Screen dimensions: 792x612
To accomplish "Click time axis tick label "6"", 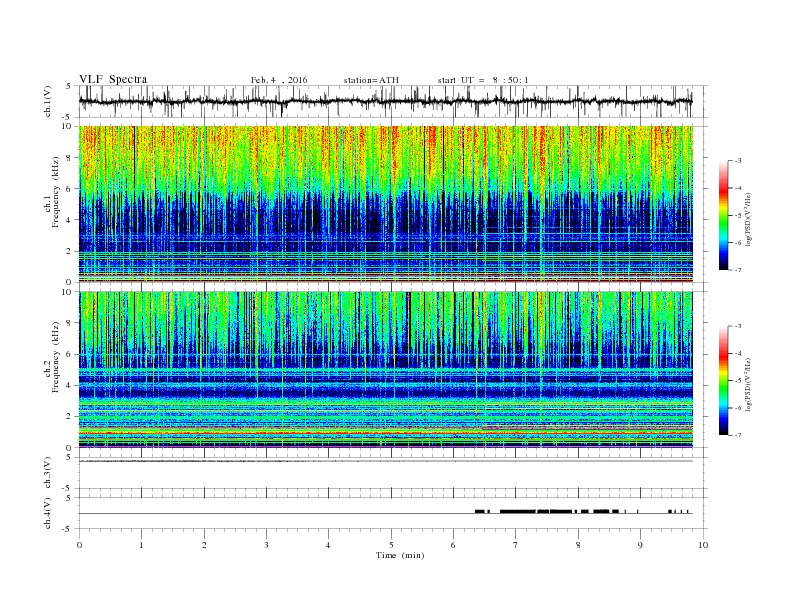I will tap(453, 545).
